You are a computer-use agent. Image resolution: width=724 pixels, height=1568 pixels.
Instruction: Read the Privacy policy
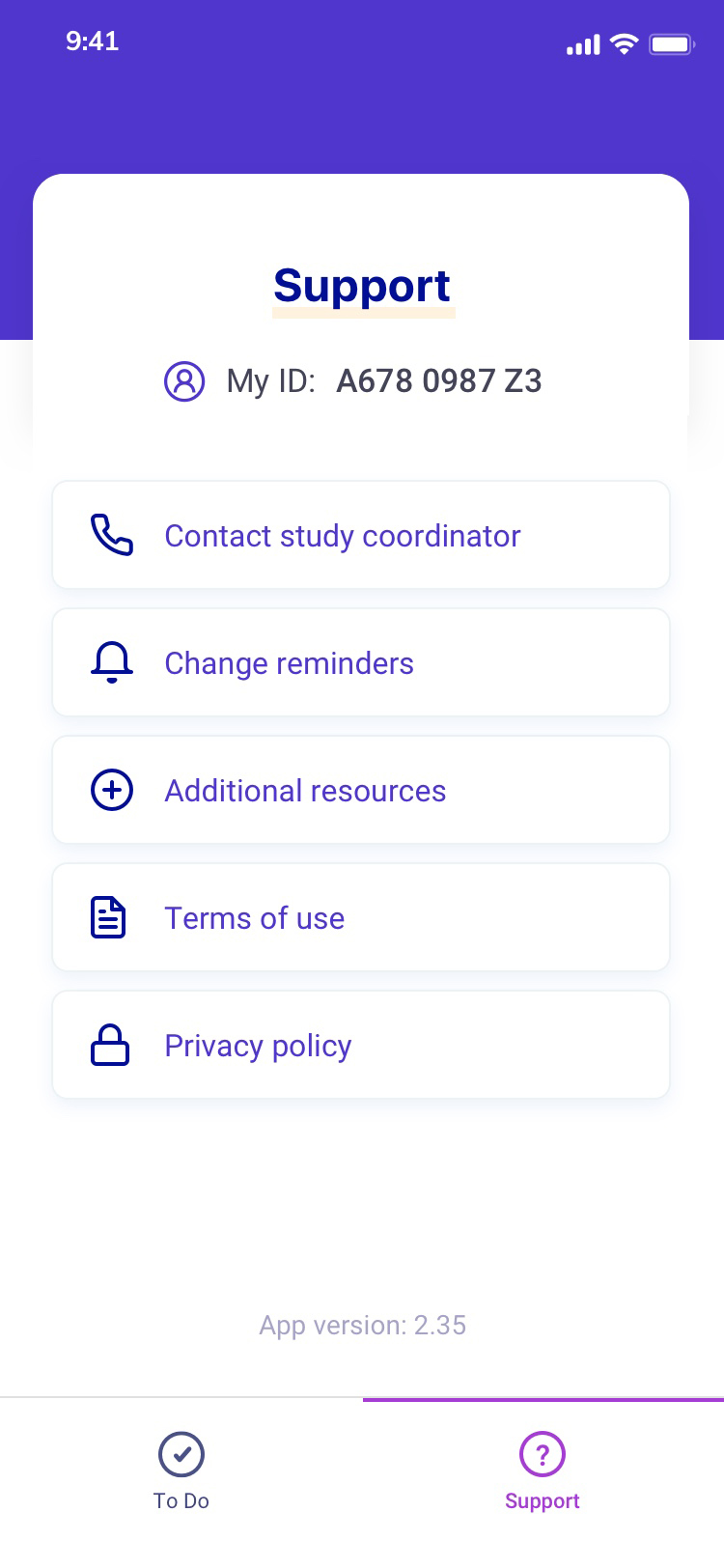(361, 1045)
